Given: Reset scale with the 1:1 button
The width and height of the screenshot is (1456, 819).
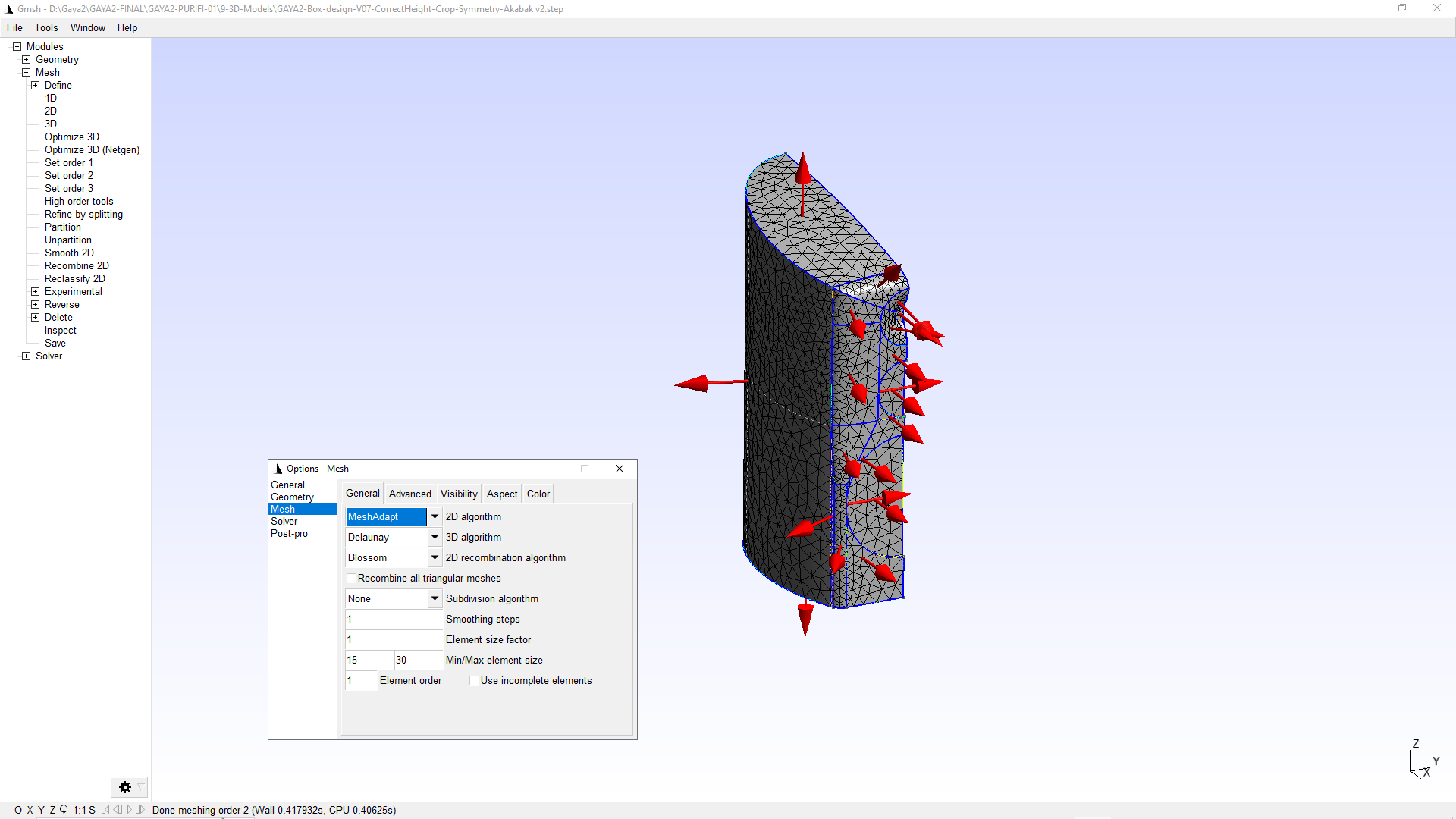Looking at the screenshot, I should pyautogui.click(x=79, y=810).
